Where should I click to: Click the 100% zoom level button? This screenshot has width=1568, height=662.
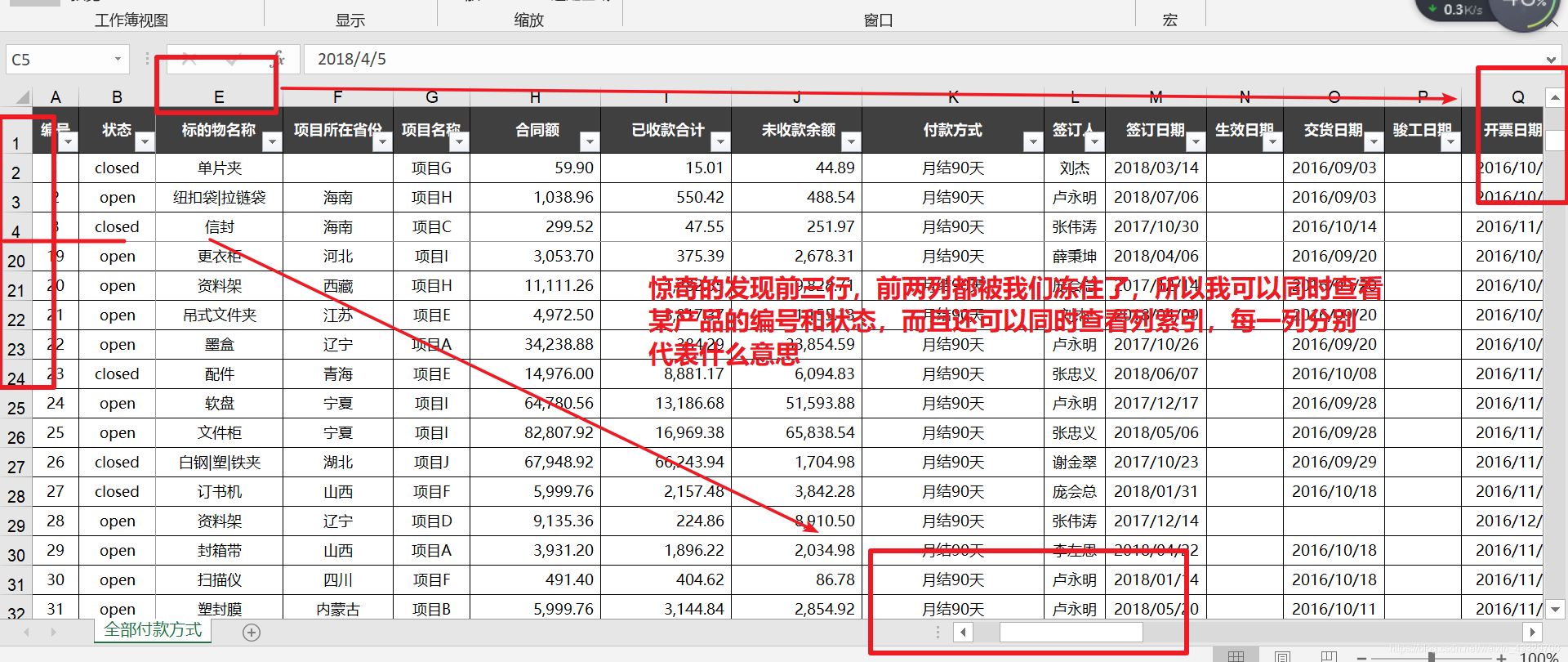pyautogui.click(x=1539, y=657)
